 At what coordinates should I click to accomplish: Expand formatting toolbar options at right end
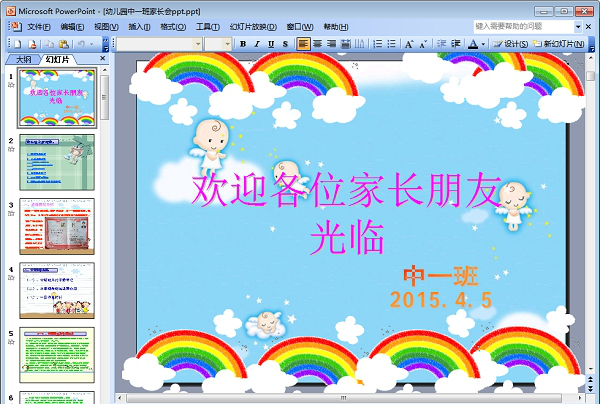click(x=592, y=44)
